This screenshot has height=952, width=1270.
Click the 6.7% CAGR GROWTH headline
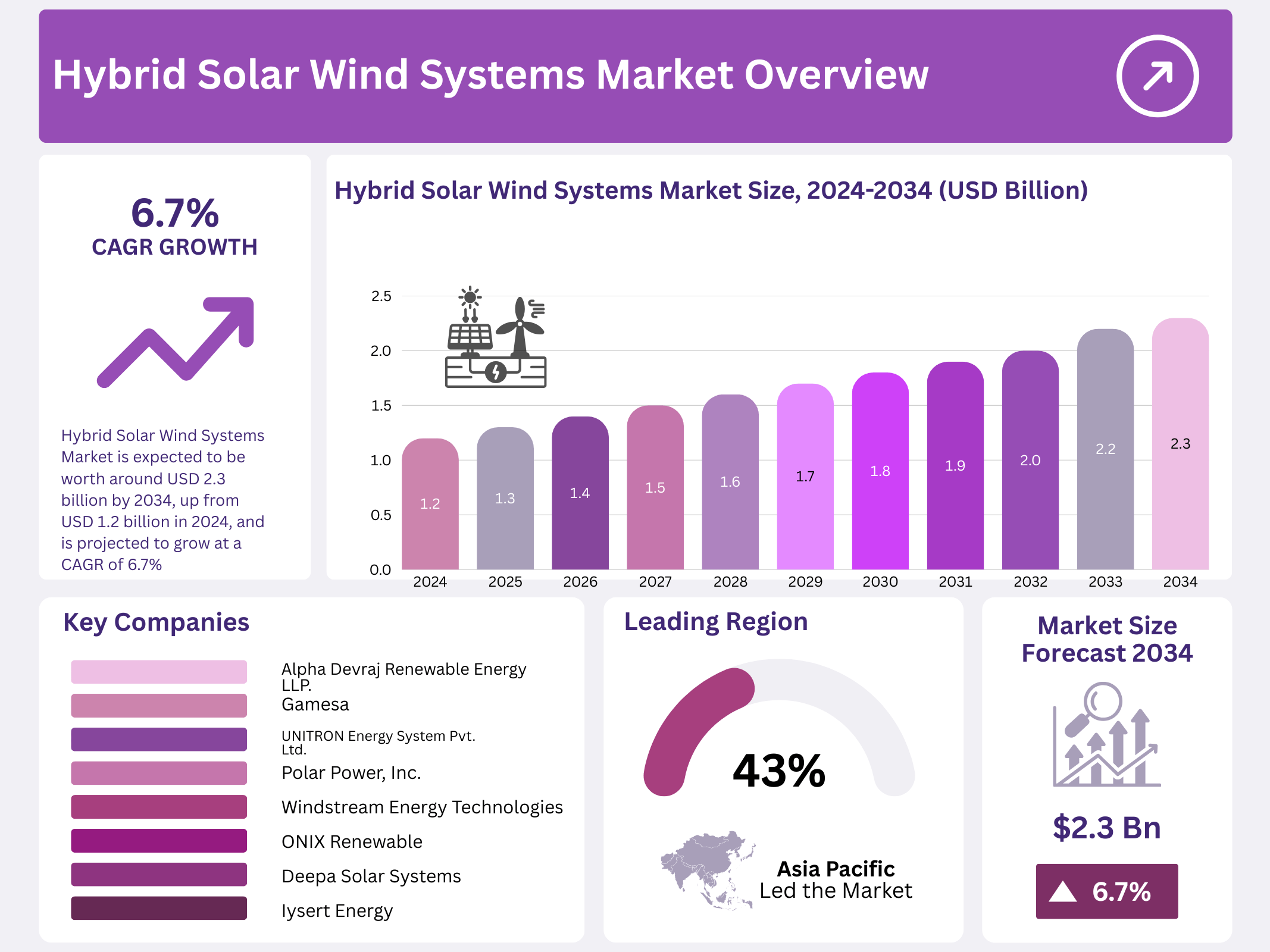pos(175,228)
